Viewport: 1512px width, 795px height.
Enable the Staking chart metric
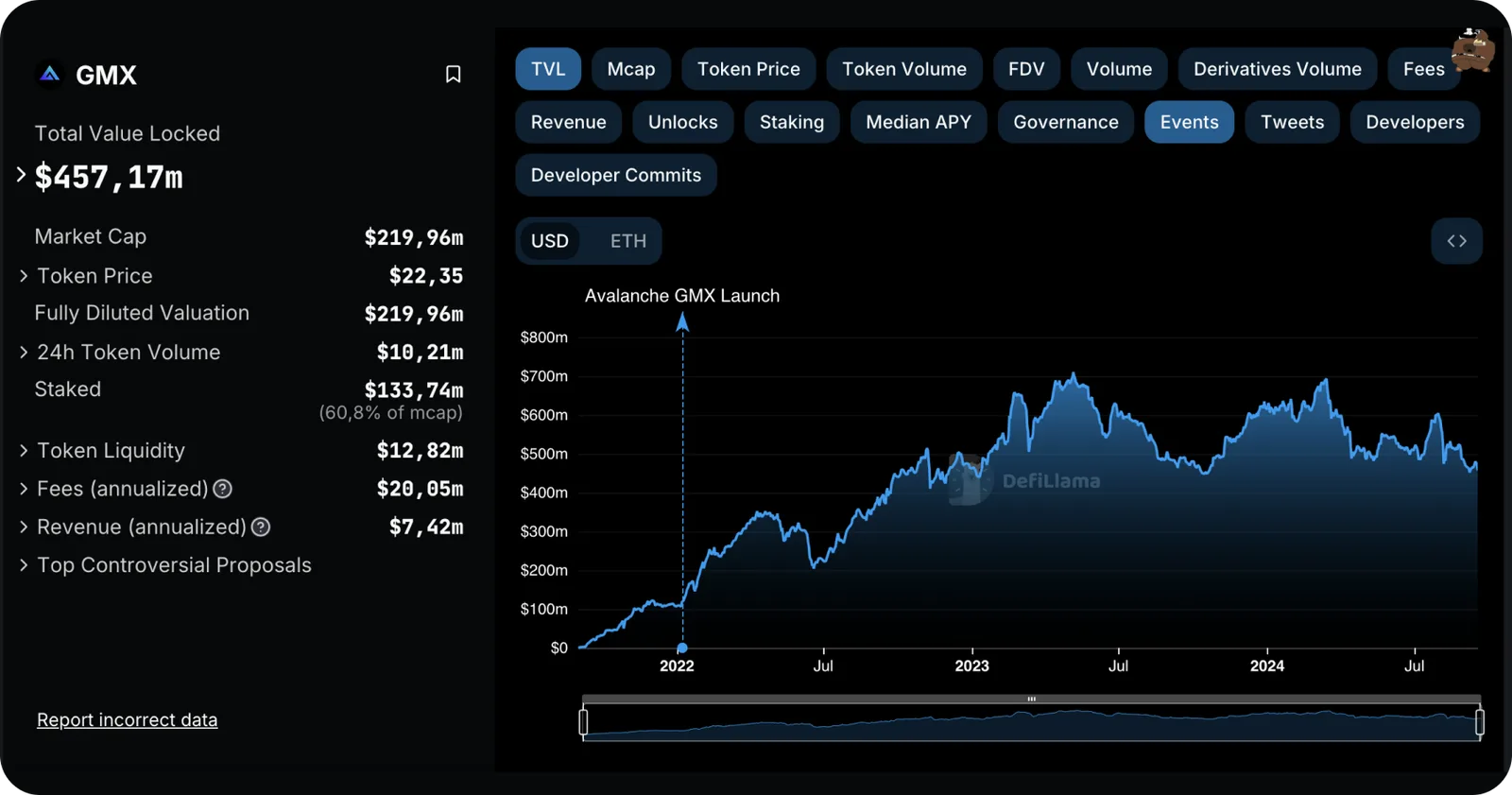pyautogui.click(x=792, y=122)
